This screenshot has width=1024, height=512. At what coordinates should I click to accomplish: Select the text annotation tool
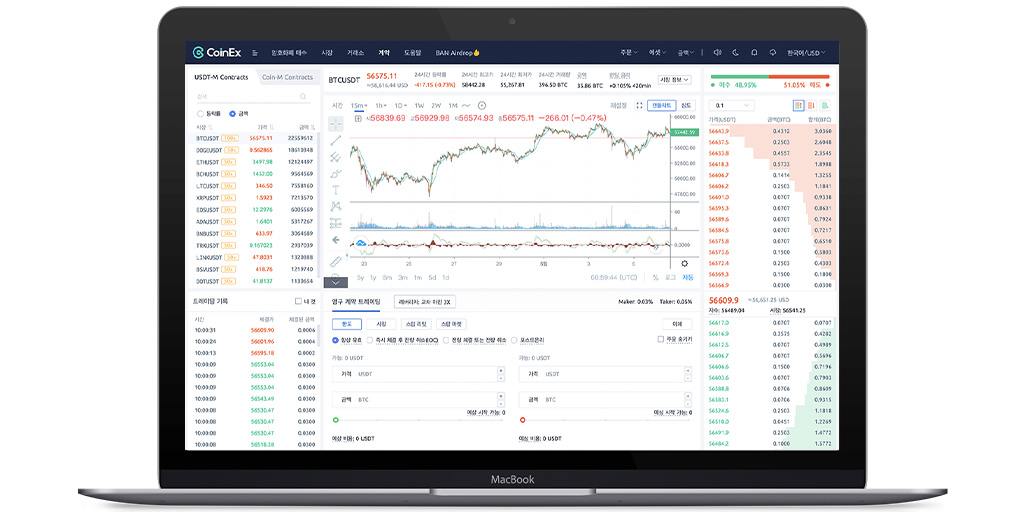[336, 190]
